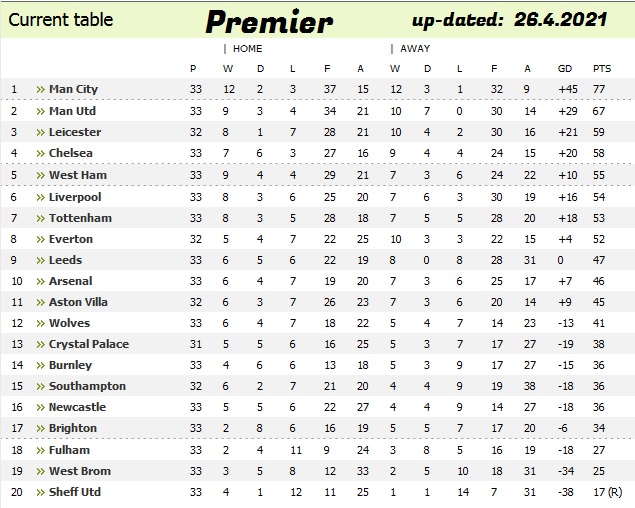Click the arrow icon beside Man City
This screenshot has height=508, width=635.
tap(40, 90)
